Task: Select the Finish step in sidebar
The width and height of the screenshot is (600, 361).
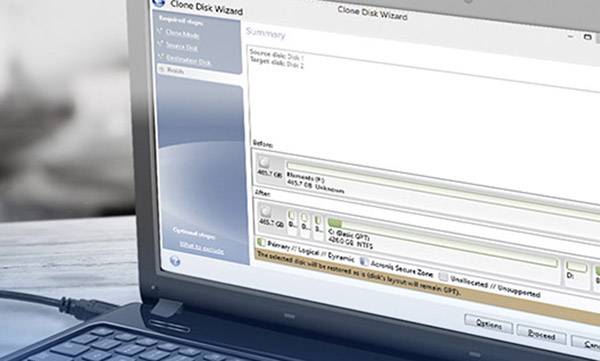Action: [x=175, y=71]
